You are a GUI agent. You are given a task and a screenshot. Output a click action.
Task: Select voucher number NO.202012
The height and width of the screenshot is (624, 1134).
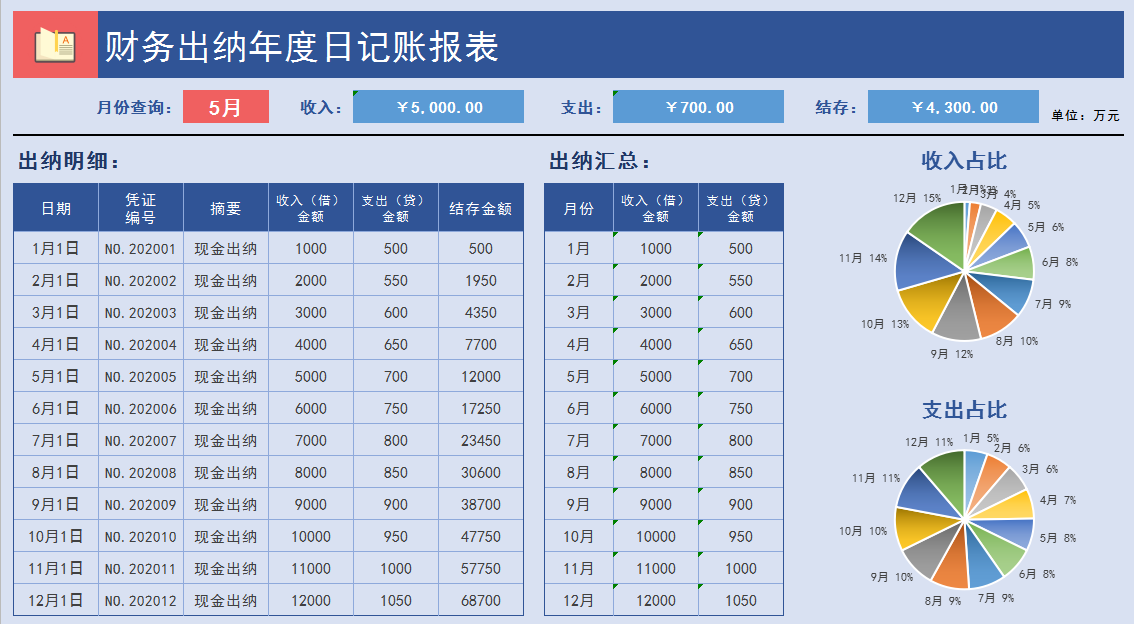click(141, 600)
